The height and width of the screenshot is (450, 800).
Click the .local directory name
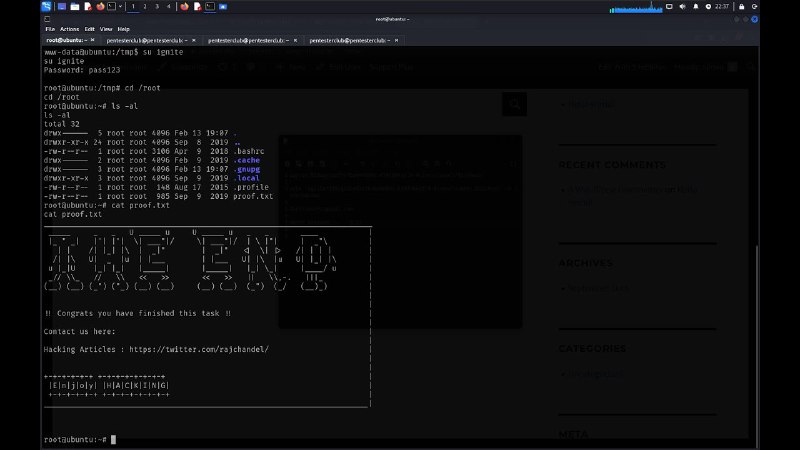coord(247,178)
